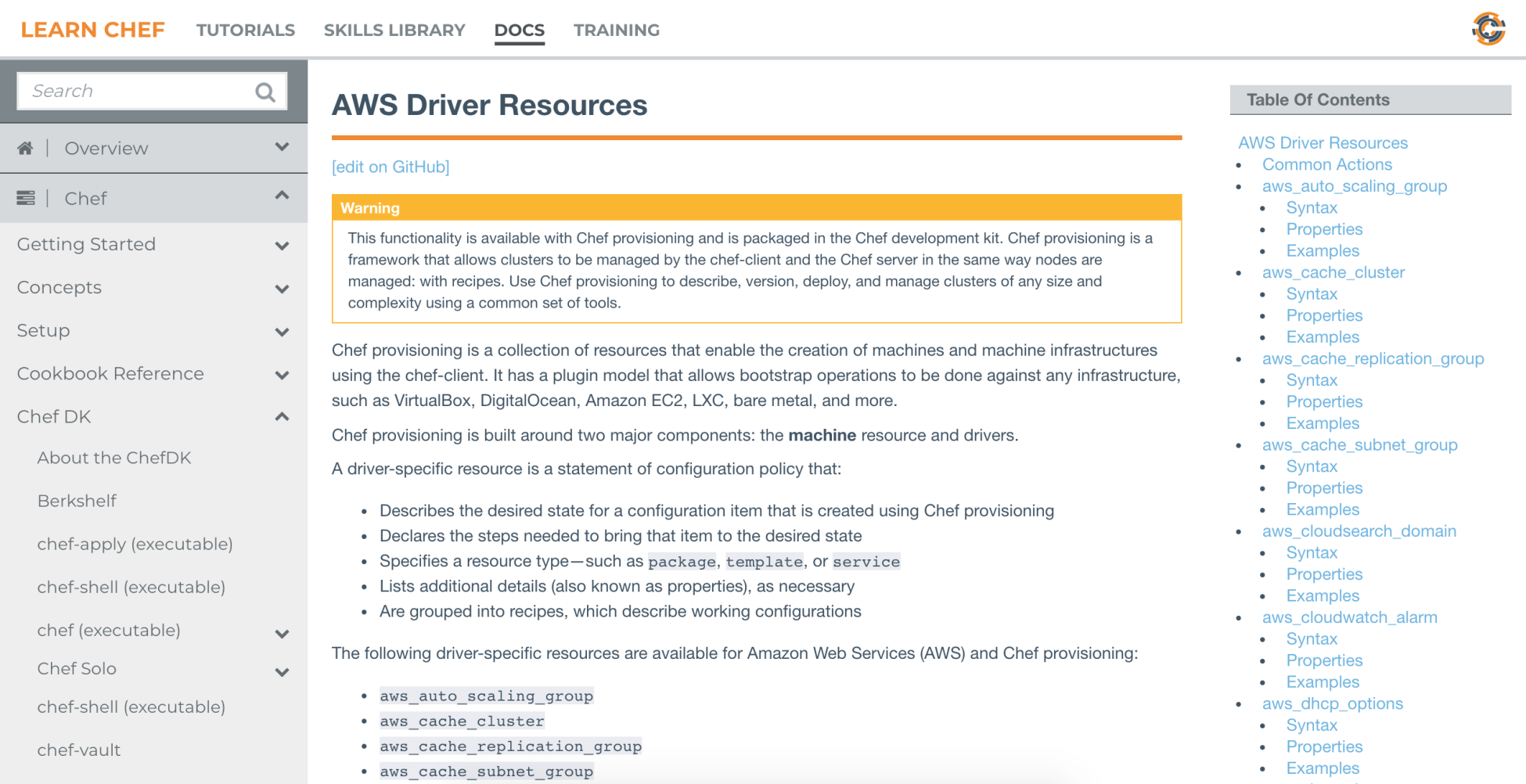Click aws_cache_cluster in resource list
The width and height of the screenshot is (1526, 784).
tap(462, 721)
